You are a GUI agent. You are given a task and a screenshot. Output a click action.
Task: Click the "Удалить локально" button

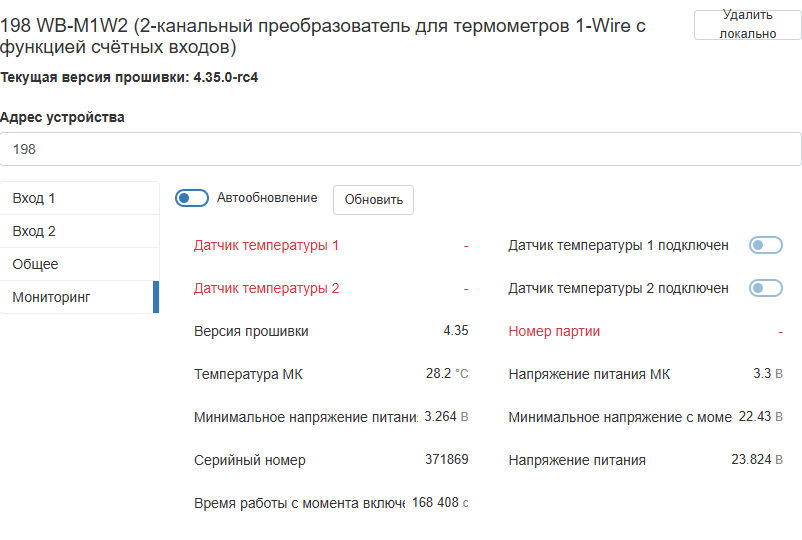(x=747, y=24)
